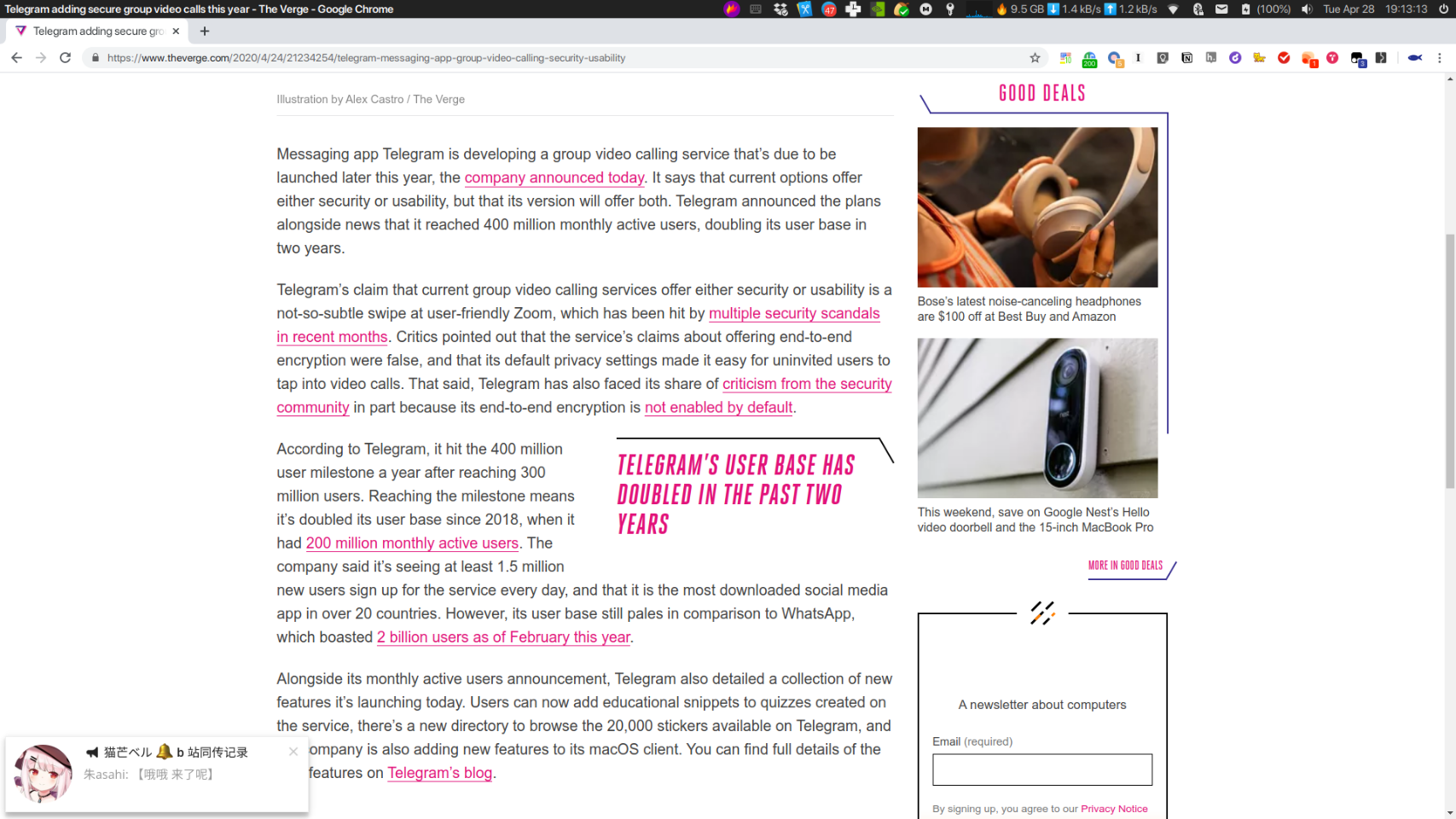The width and height of the screenshot is (1456, 819).
Task: Open '200 million monthly active users' link
Action: coord(412,543)
